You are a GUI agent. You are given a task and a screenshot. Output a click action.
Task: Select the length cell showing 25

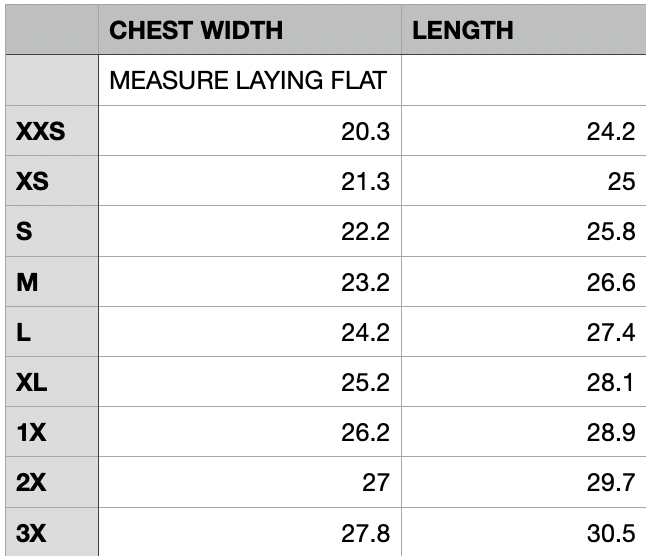pos(524,181)
